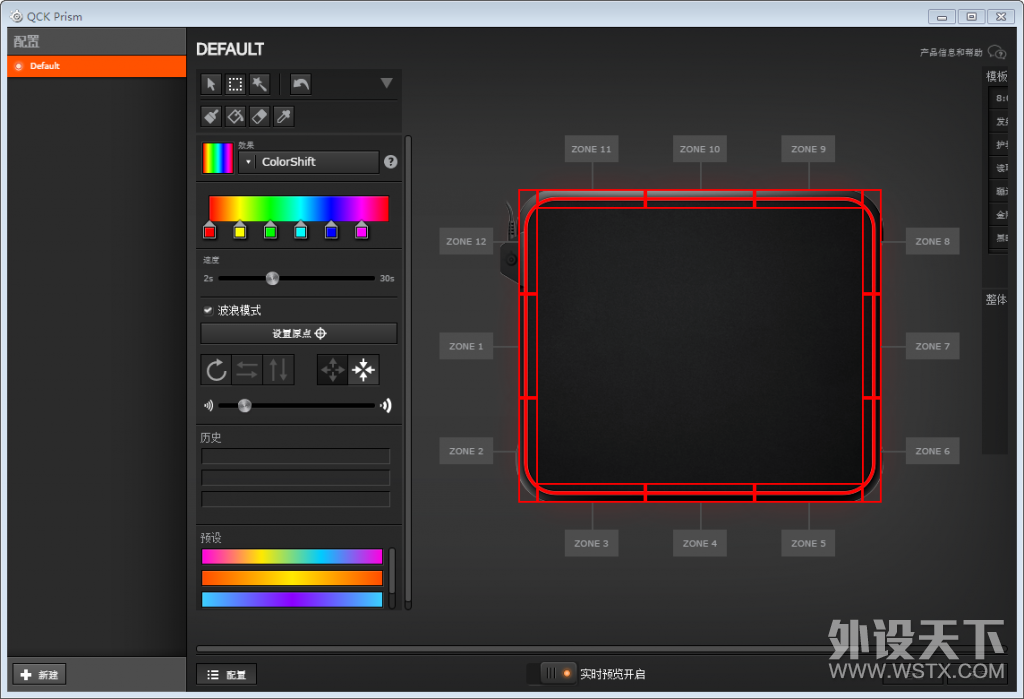The height and width of the screenshot is (699, 1024).
Task: Select the magic wand tool
Action: click(258, 84)
